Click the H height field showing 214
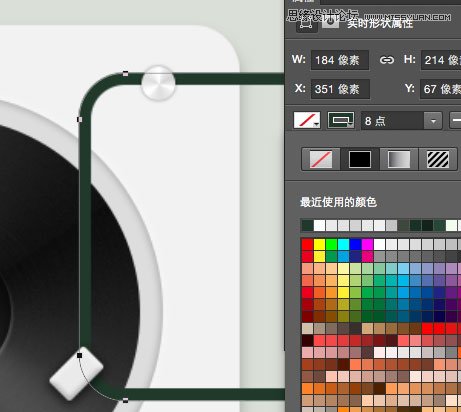461x412 pixels. point(441,60)
